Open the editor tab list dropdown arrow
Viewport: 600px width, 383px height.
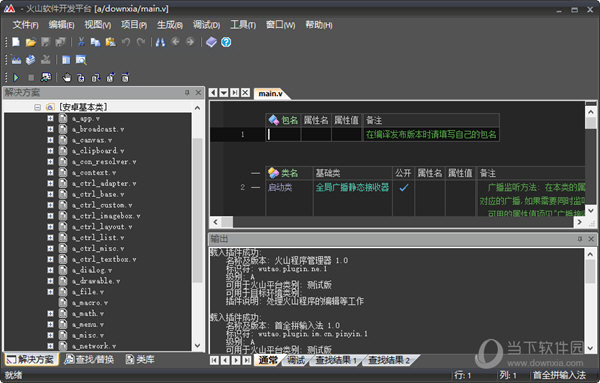tap(224, 93)
